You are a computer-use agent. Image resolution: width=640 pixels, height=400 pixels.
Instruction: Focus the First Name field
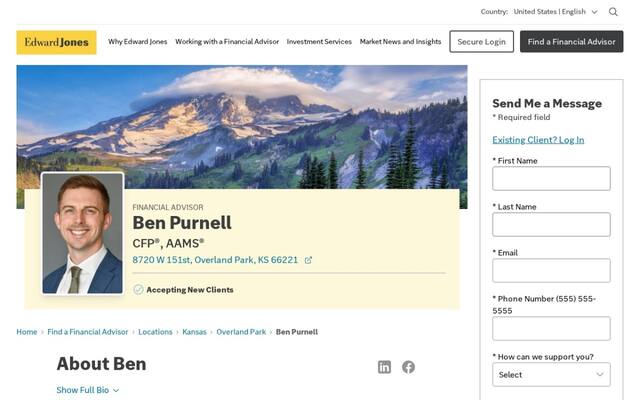click(x=551, y=178)
